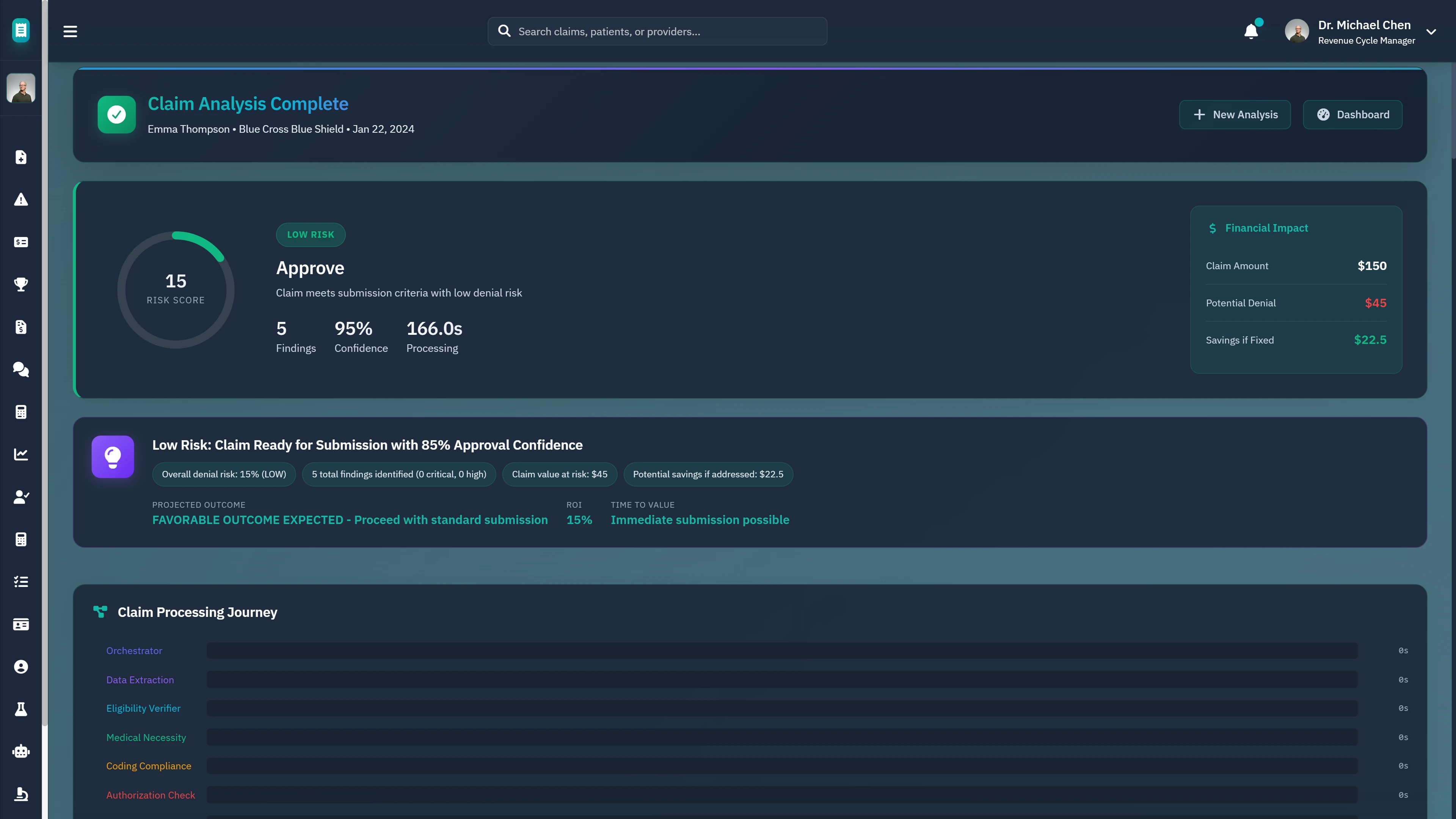
Task: Click the lab flask sidebar icon
Action: pyautogui.click(x=21, y=709)
